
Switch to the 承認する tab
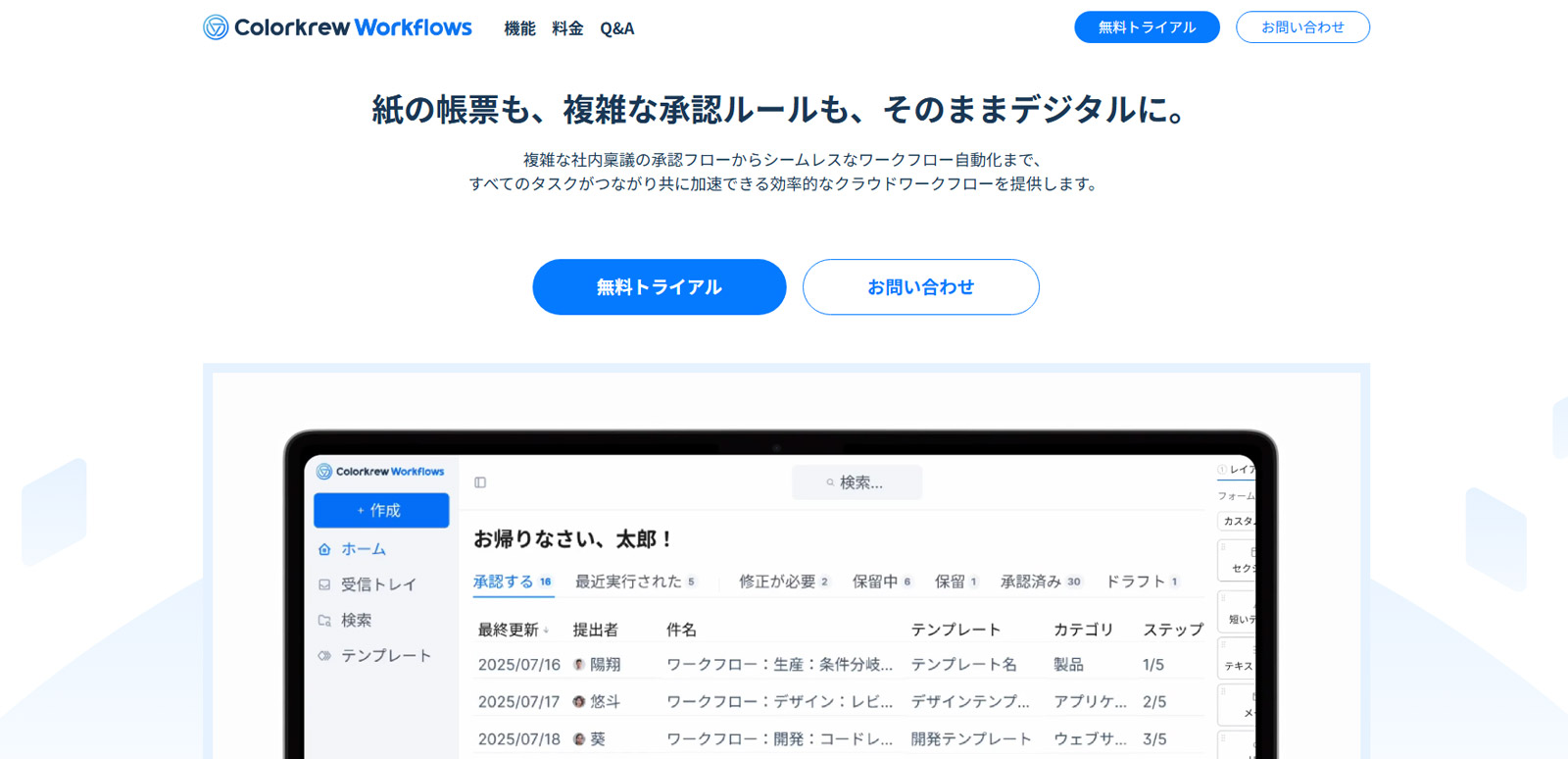513,582
